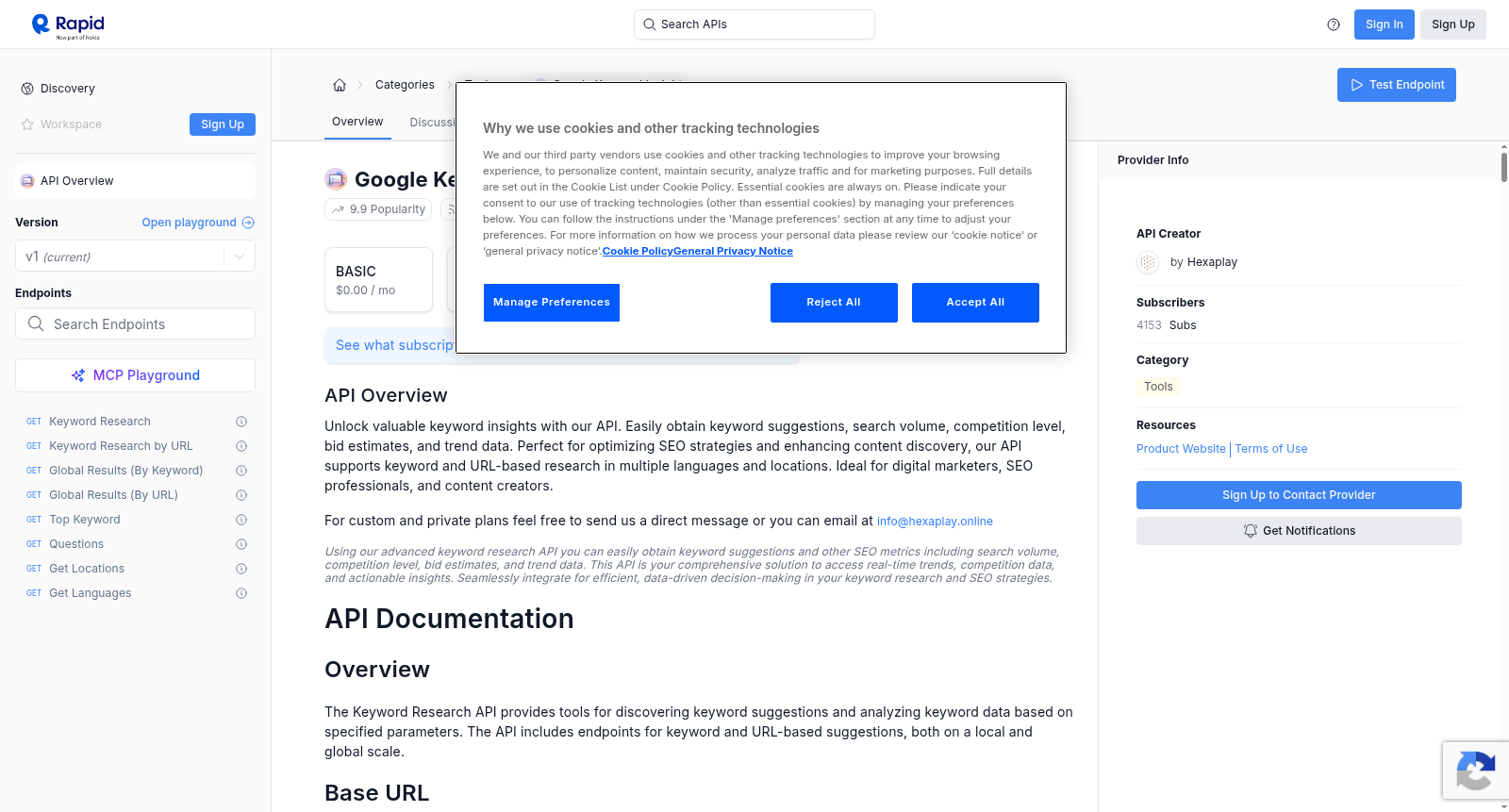The height and width of the screenshot is (812, 1509).
Task: Click the Test Endpoint button
Action: [x=1397, y=85]
